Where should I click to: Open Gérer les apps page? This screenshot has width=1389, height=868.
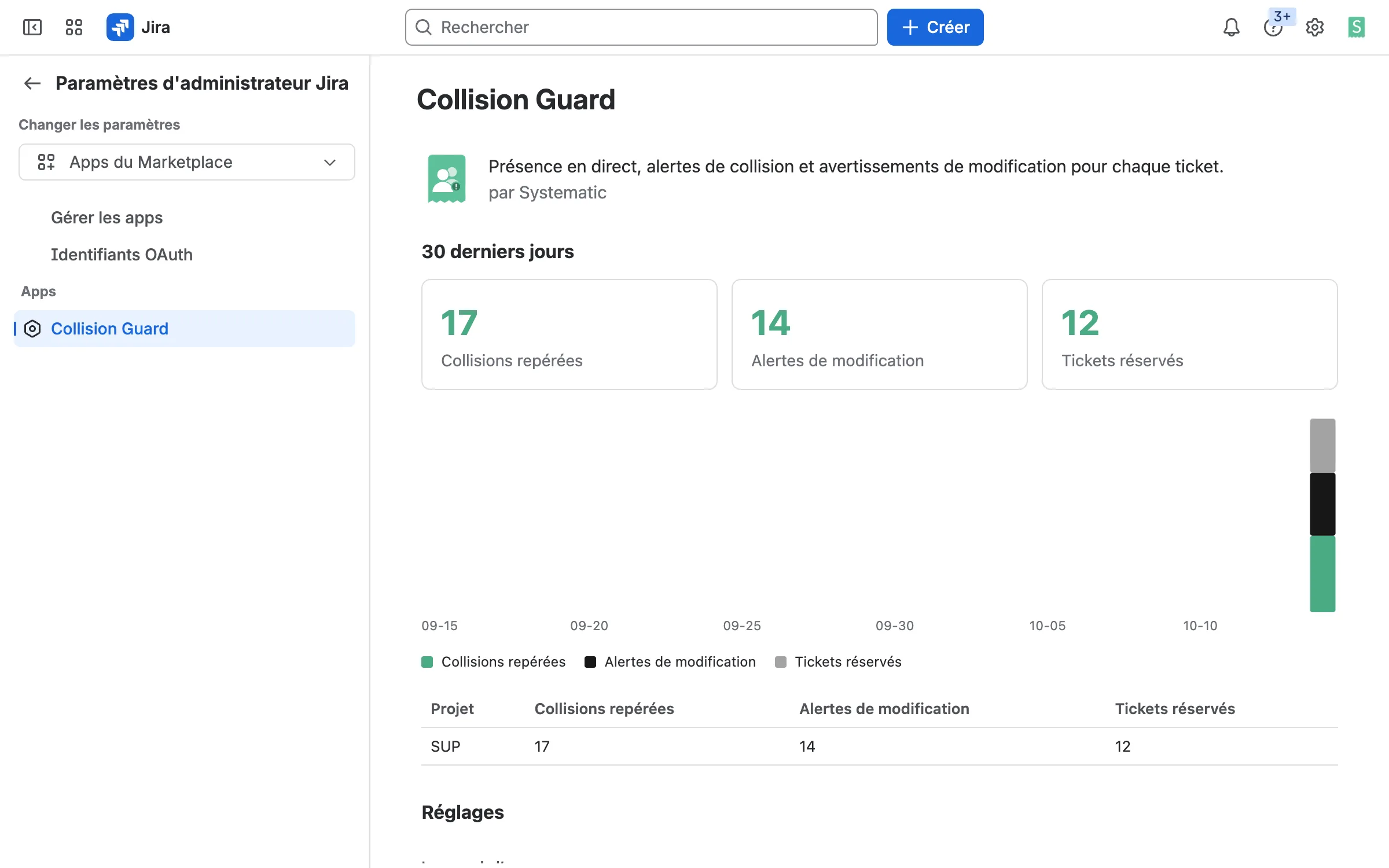click(107, 218)
